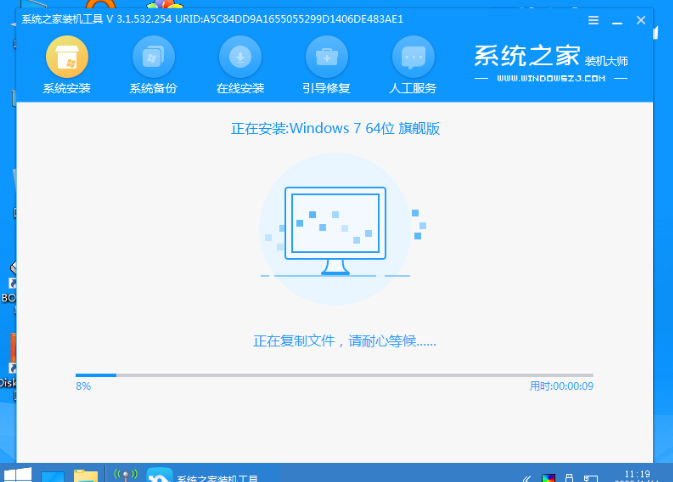Click the 正在复制文件 status message

pyautogui.click(x=344, y=341)
